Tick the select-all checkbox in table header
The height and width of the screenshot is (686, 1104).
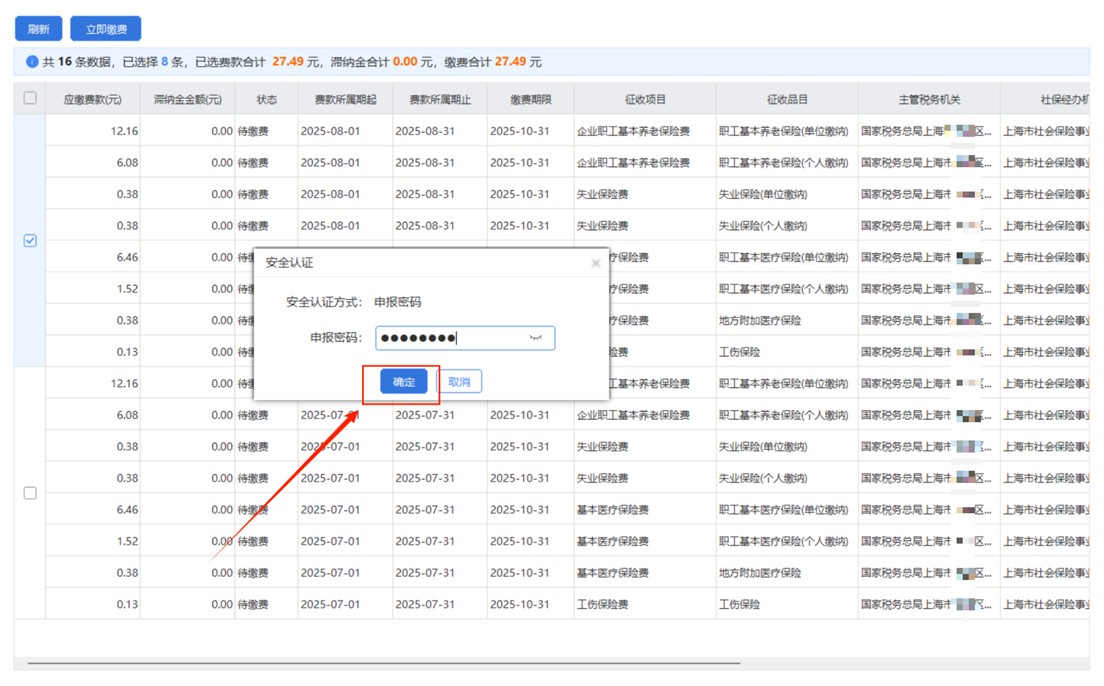tap(30, 98)
